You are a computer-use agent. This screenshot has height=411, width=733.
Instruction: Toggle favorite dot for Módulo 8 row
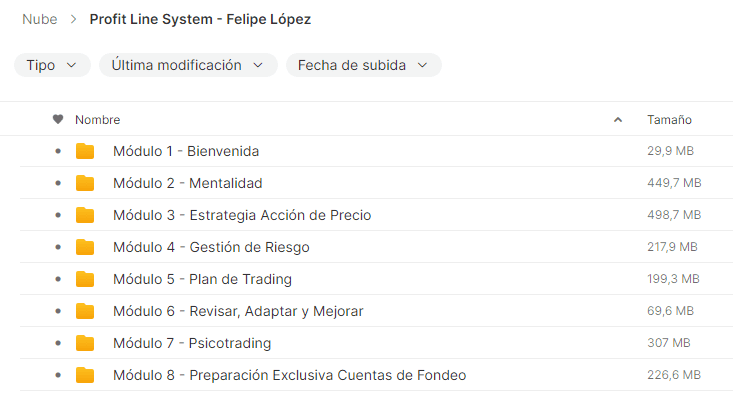pyautogui.click(x=58, y=375)
